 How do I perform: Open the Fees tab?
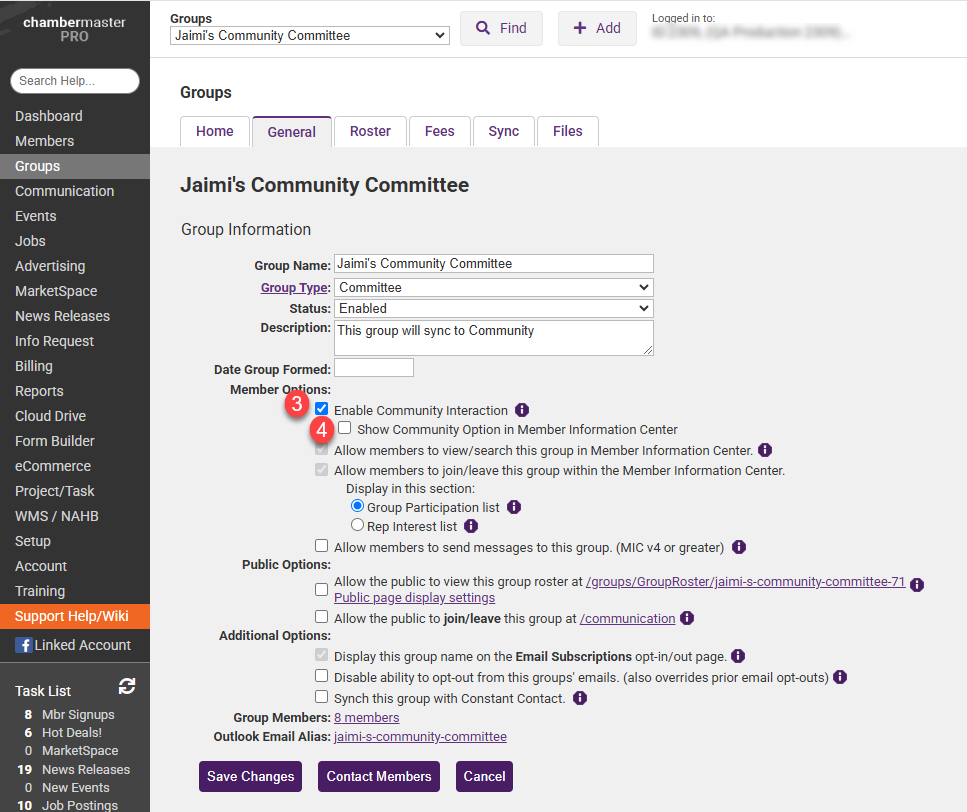click(x=439, y=131)
